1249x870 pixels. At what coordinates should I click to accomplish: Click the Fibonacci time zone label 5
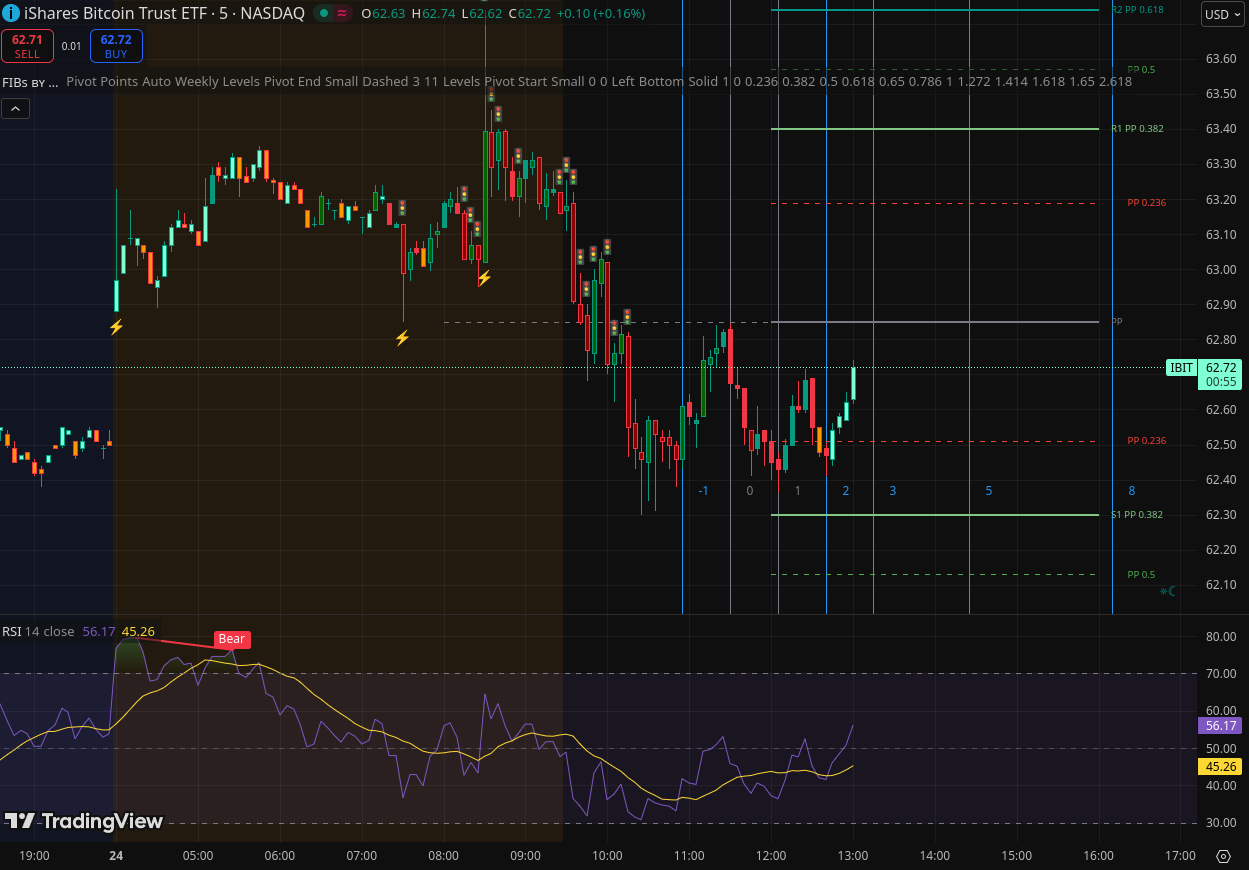(x=989, y=490)
